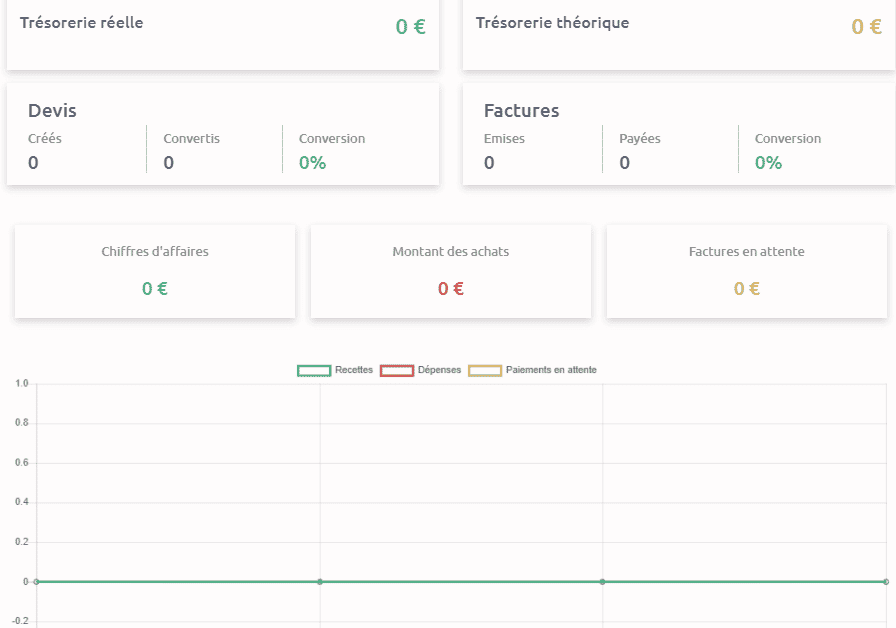This screenshot has width=896, height=628.
Task: Click the red Dépenses legend color box
Action: pos(397,371)
